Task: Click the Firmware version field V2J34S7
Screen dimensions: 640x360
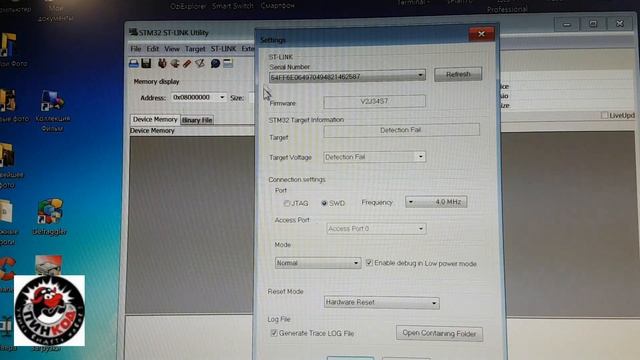Action: [x=374, y=101]
